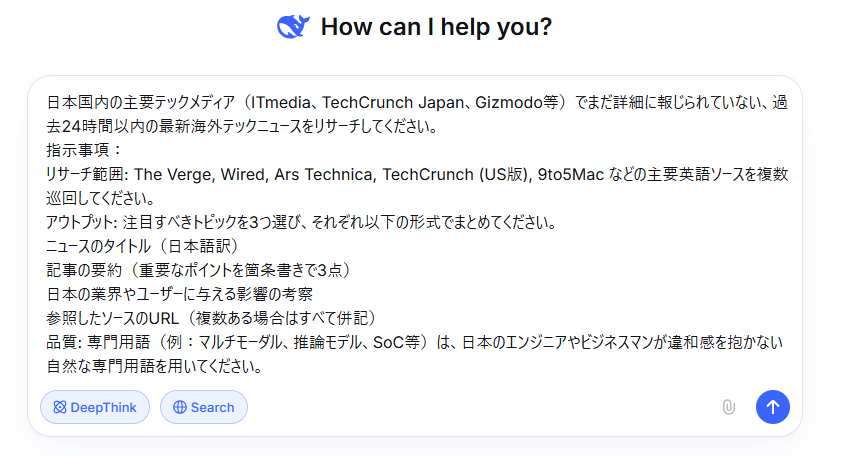Click the "参照したソースのURL" line

pos(210,318)
